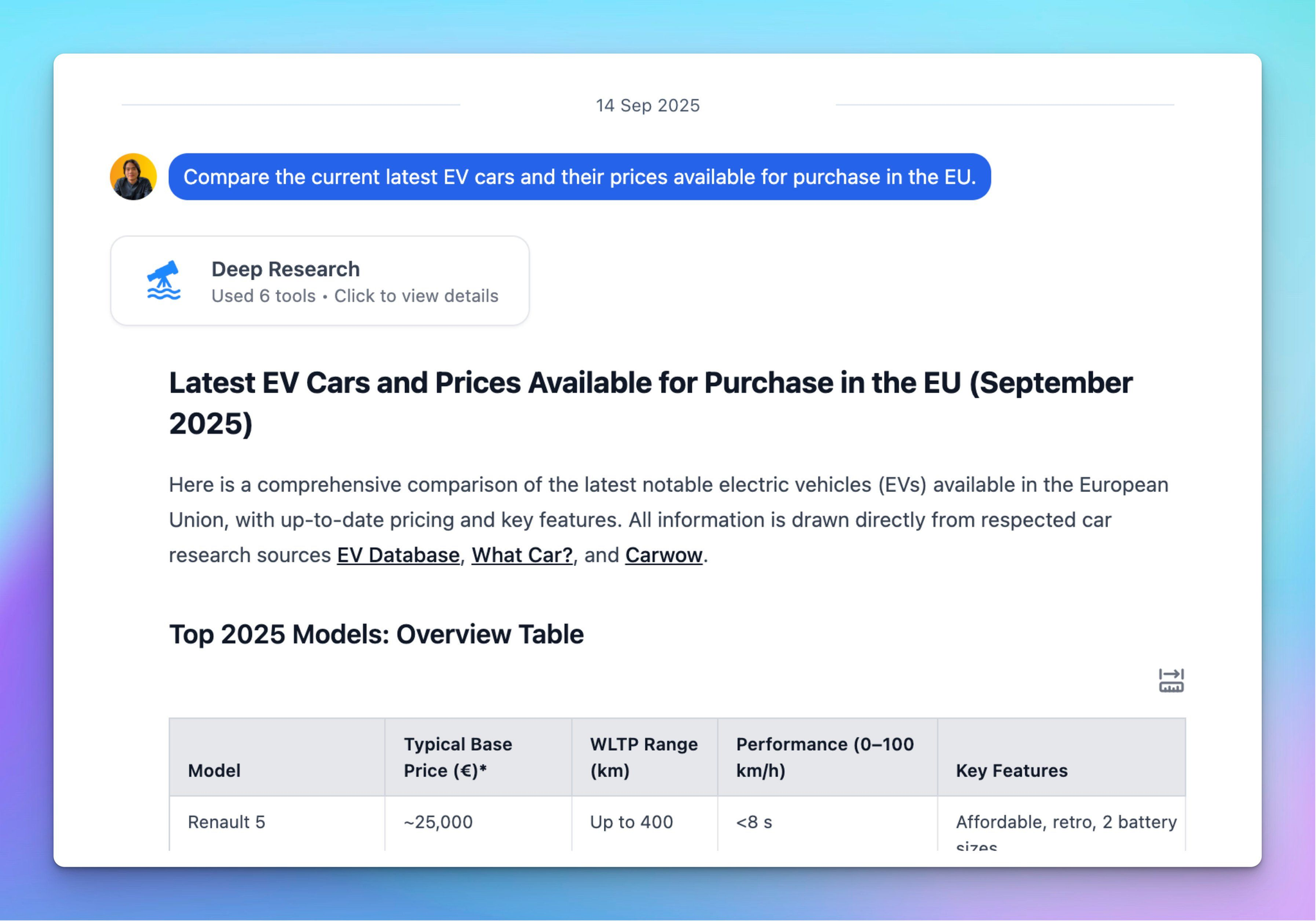Screen dimensions: 1316x921
Task: Select the 'Up to 400' range cell
Action: (x=631, y=822)
